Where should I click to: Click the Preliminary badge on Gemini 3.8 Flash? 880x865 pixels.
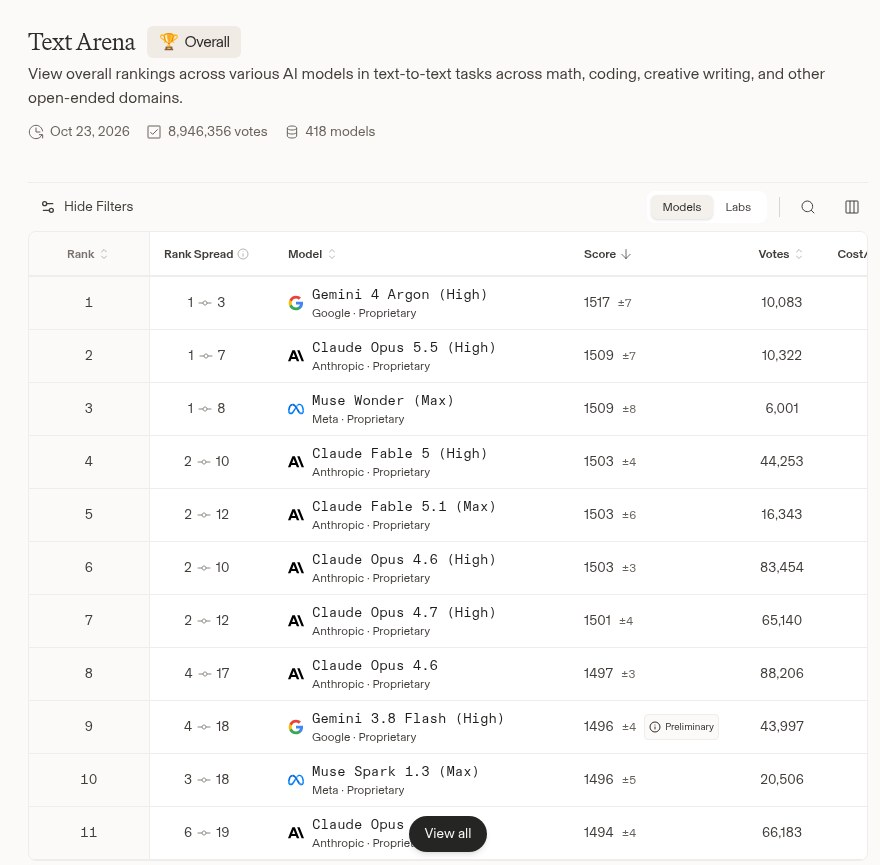(681, 727)
